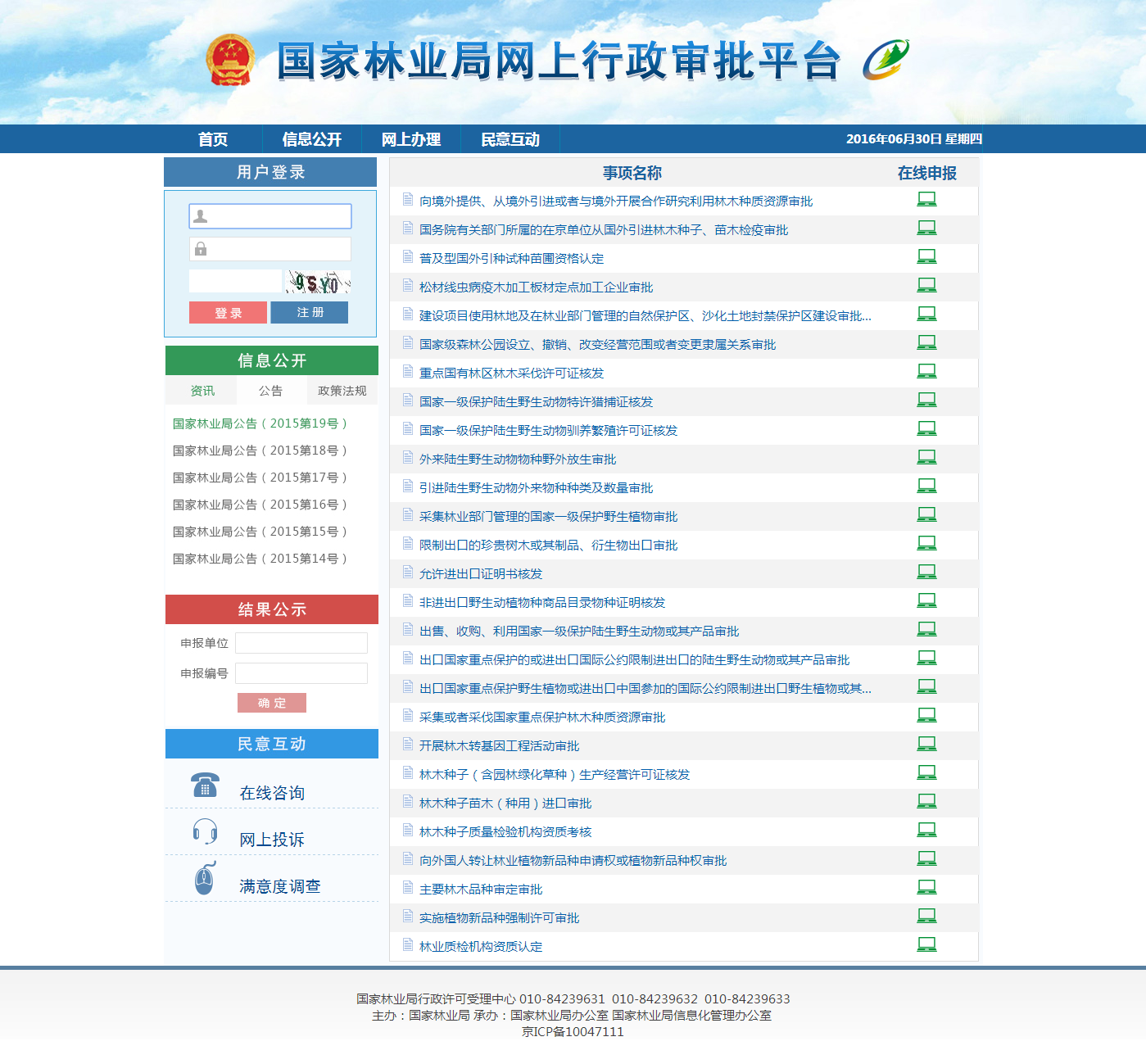This screenshot has width=1146, height=1064.
Task: Open the 民意互动 navigation menu
Action: coord(510,138)
